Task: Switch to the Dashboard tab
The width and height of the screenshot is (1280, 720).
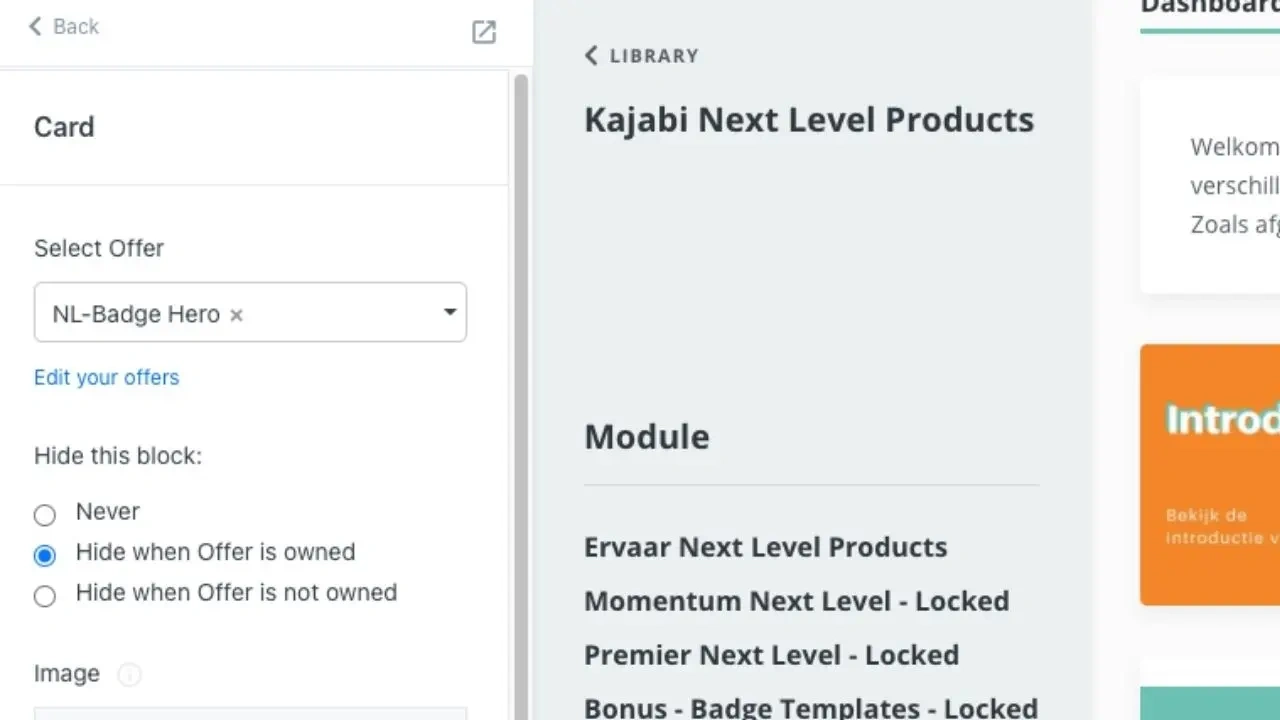Action: point(1210,8)
